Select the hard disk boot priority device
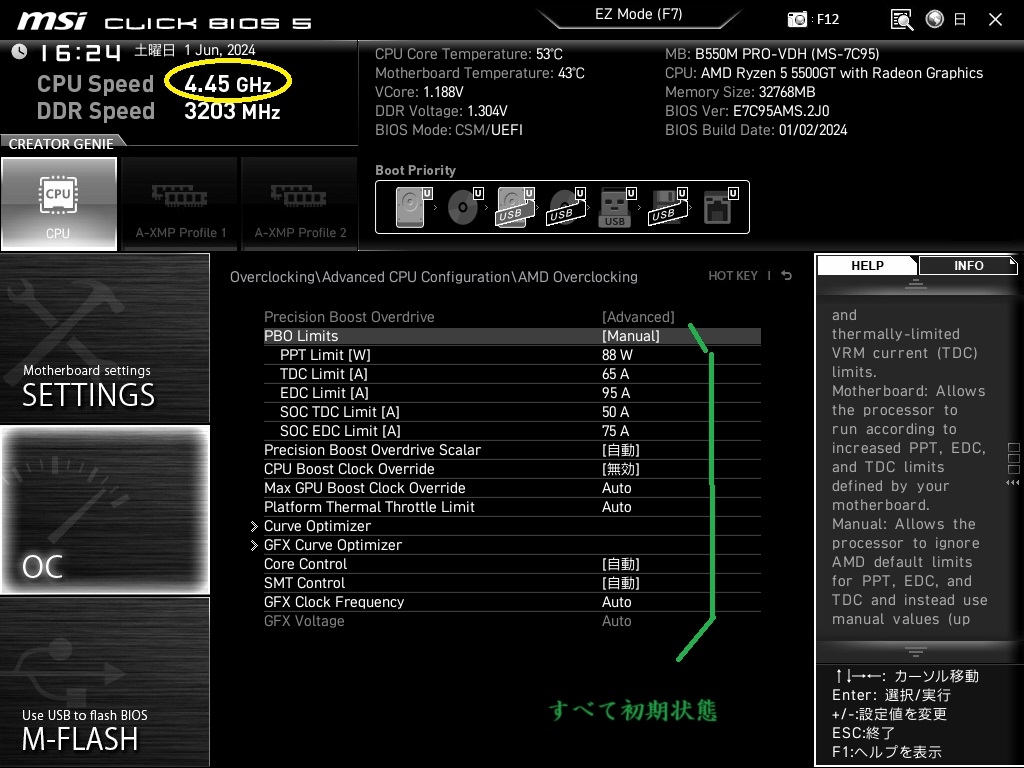Viewport: 1024px width, 768px height. [x=414, y=207]
